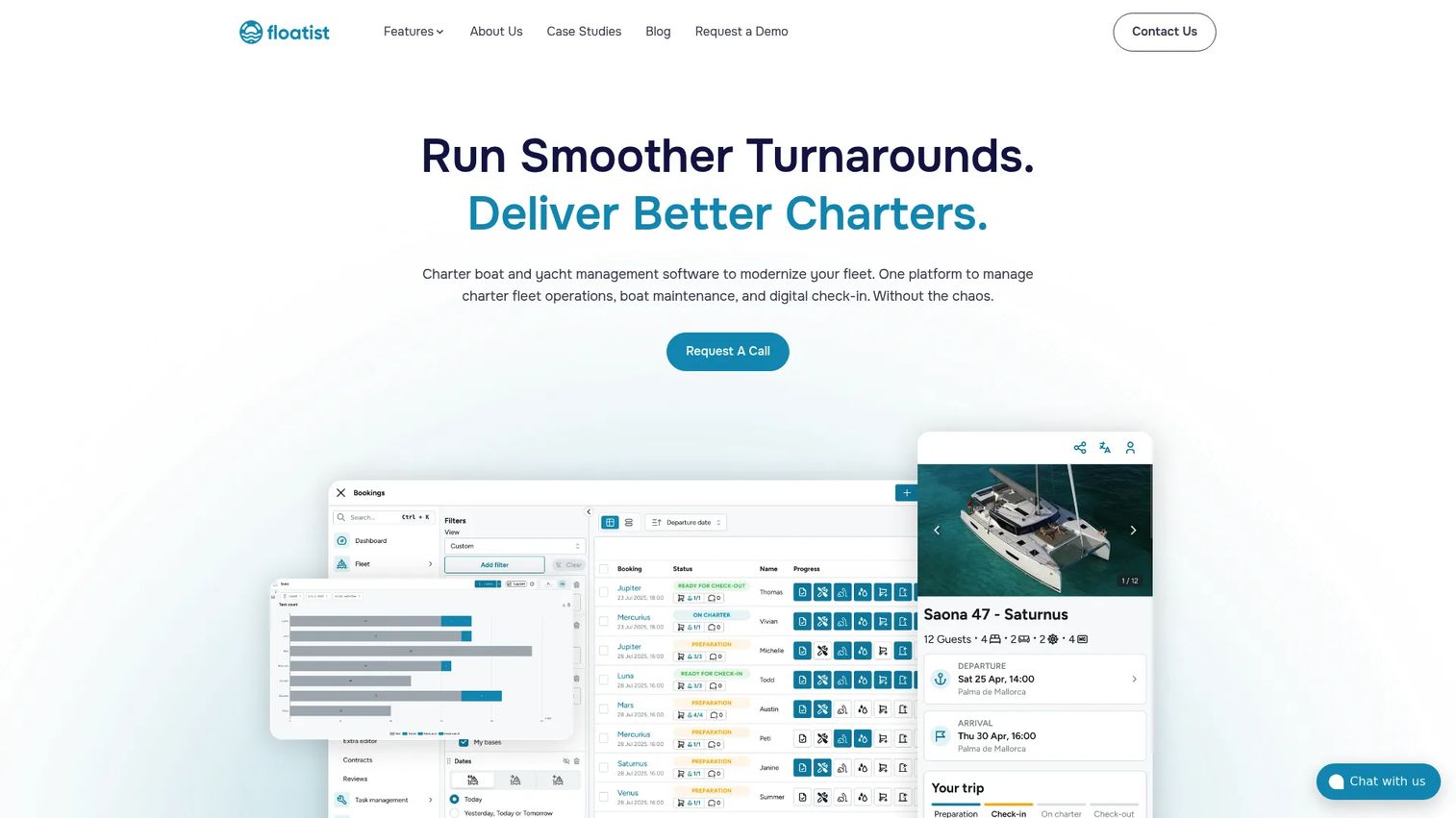Click the Dashboard gauge icon in the sidebar
Screen dimensions: 1456x818
(341, 541)
